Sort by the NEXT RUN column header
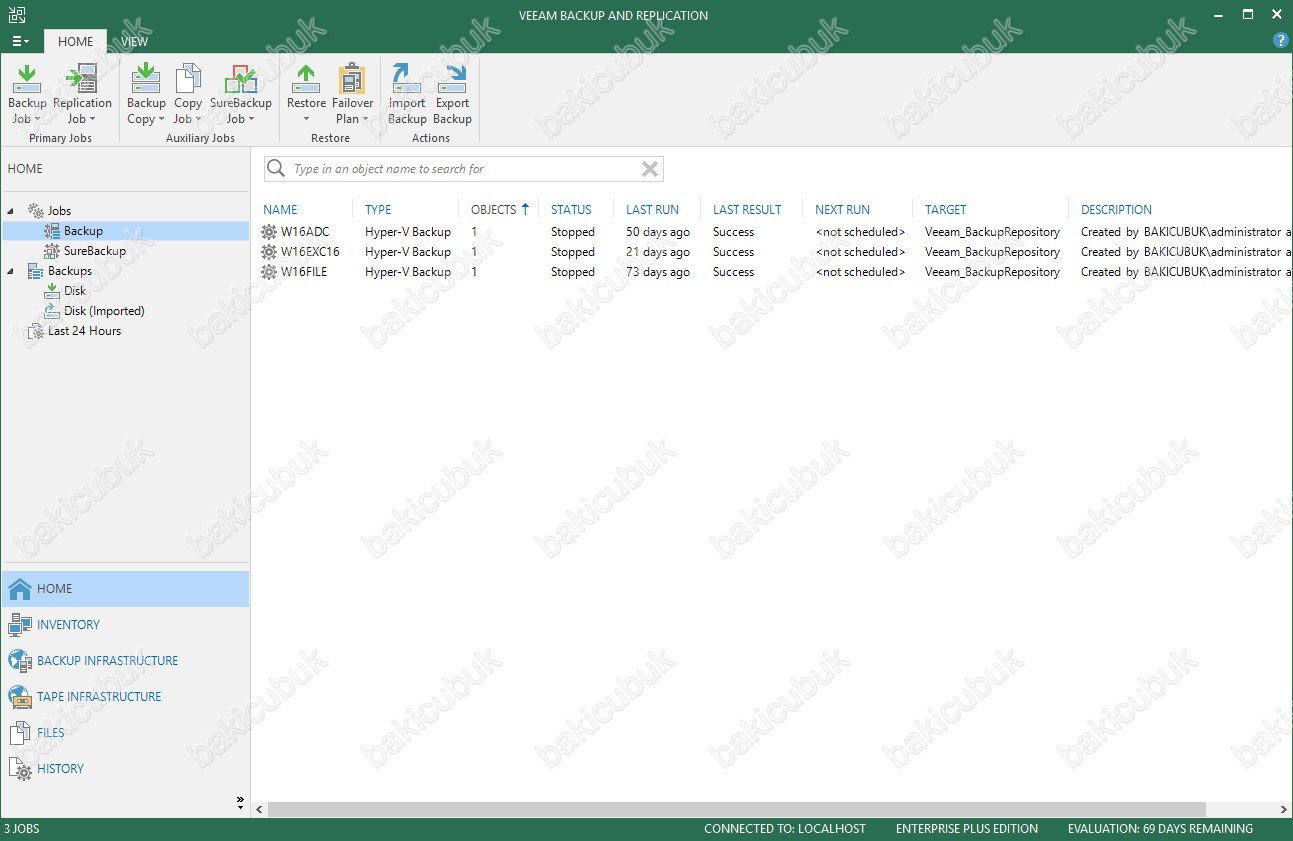The width and height of the screenshot is (1293, 841). [842, 210]
